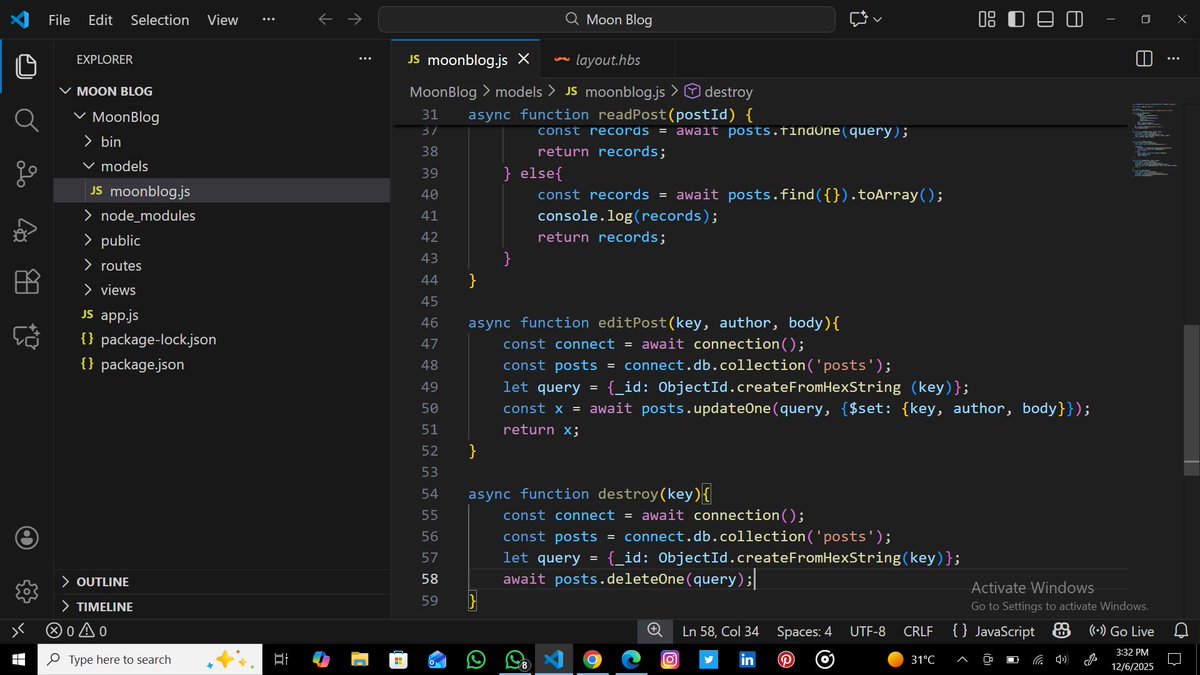
Task: Open the View menu
Action: [222, 19]
